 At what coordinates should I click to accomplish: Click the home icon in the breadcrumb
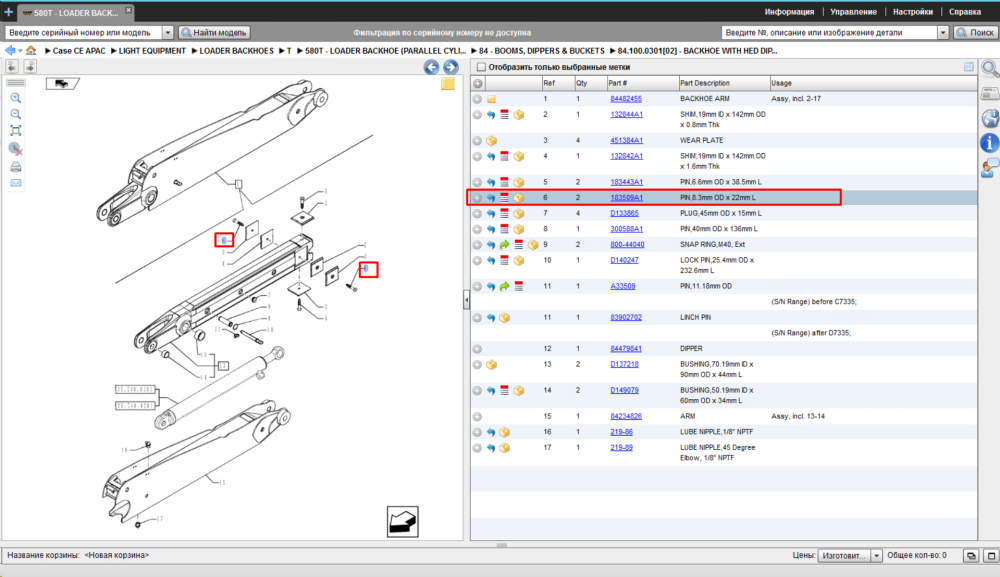pos(31,50)
